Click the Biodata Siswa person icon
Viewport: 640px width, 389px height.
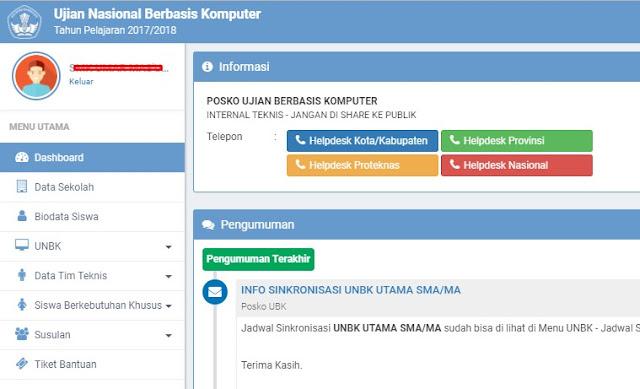(x=22, y=216)
